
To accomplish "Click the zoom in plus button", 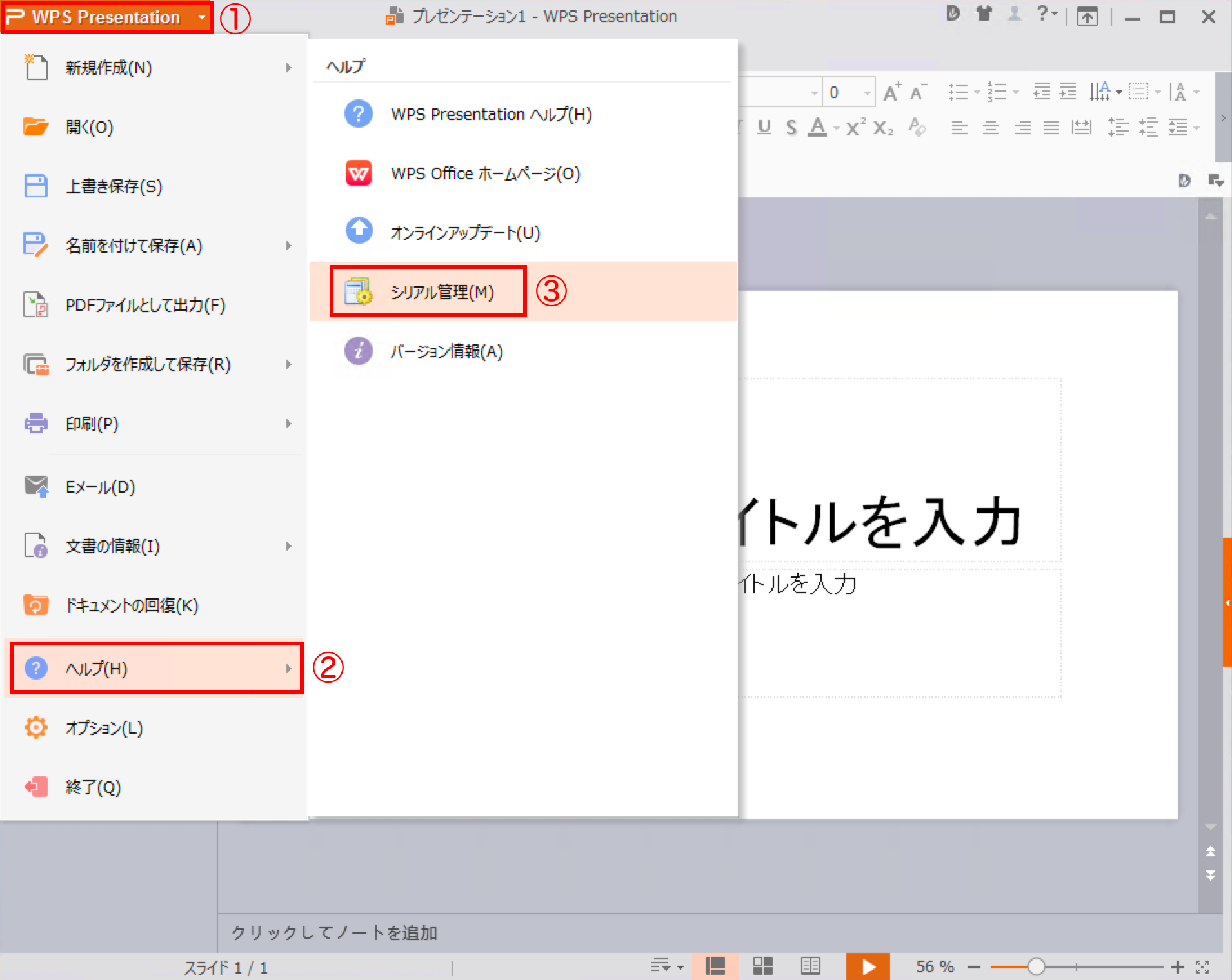I will click(x=1178, y=967).
